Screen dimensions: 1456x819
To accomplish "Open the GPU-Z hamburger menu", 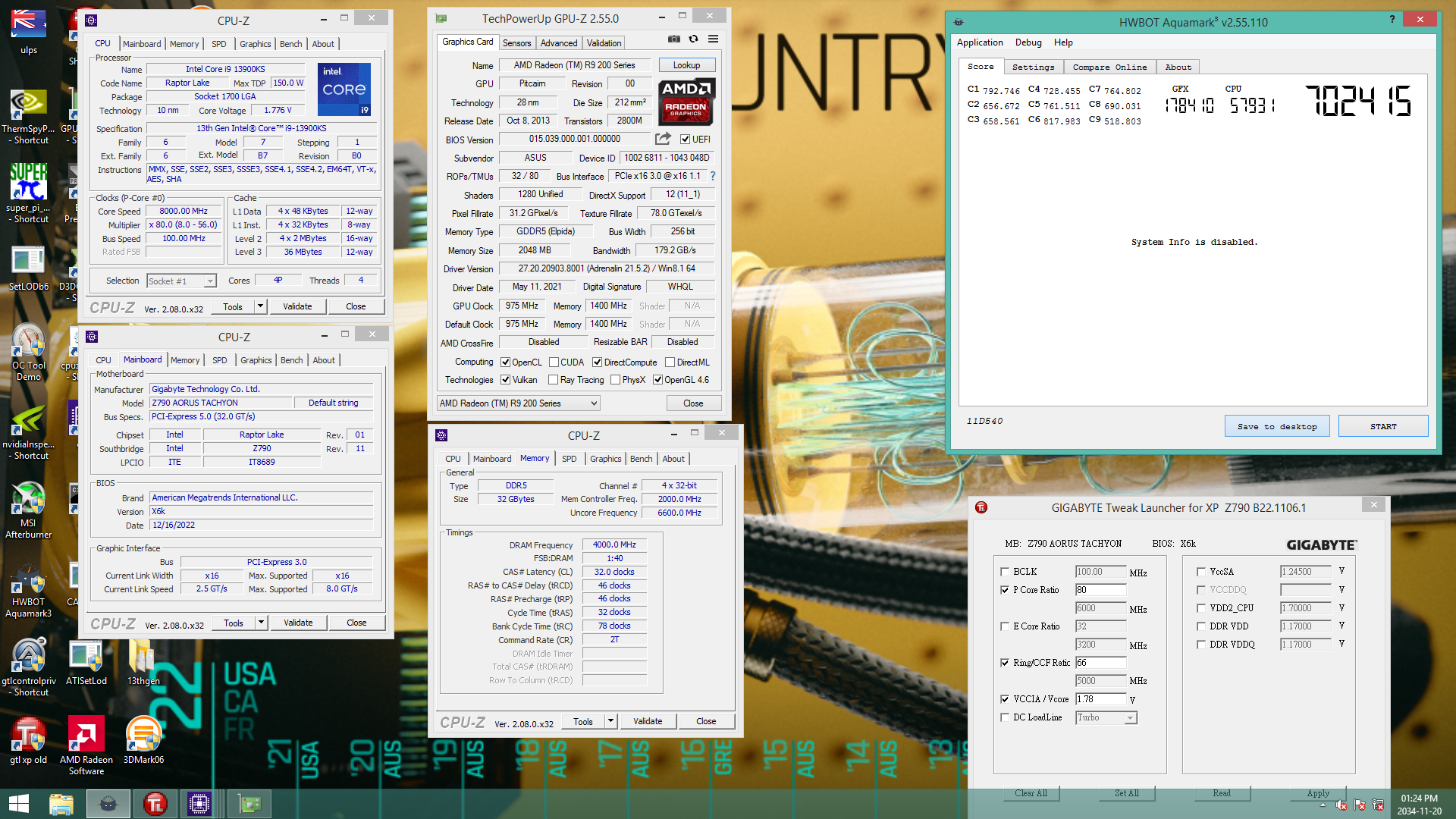I will [x=713, y=39].
